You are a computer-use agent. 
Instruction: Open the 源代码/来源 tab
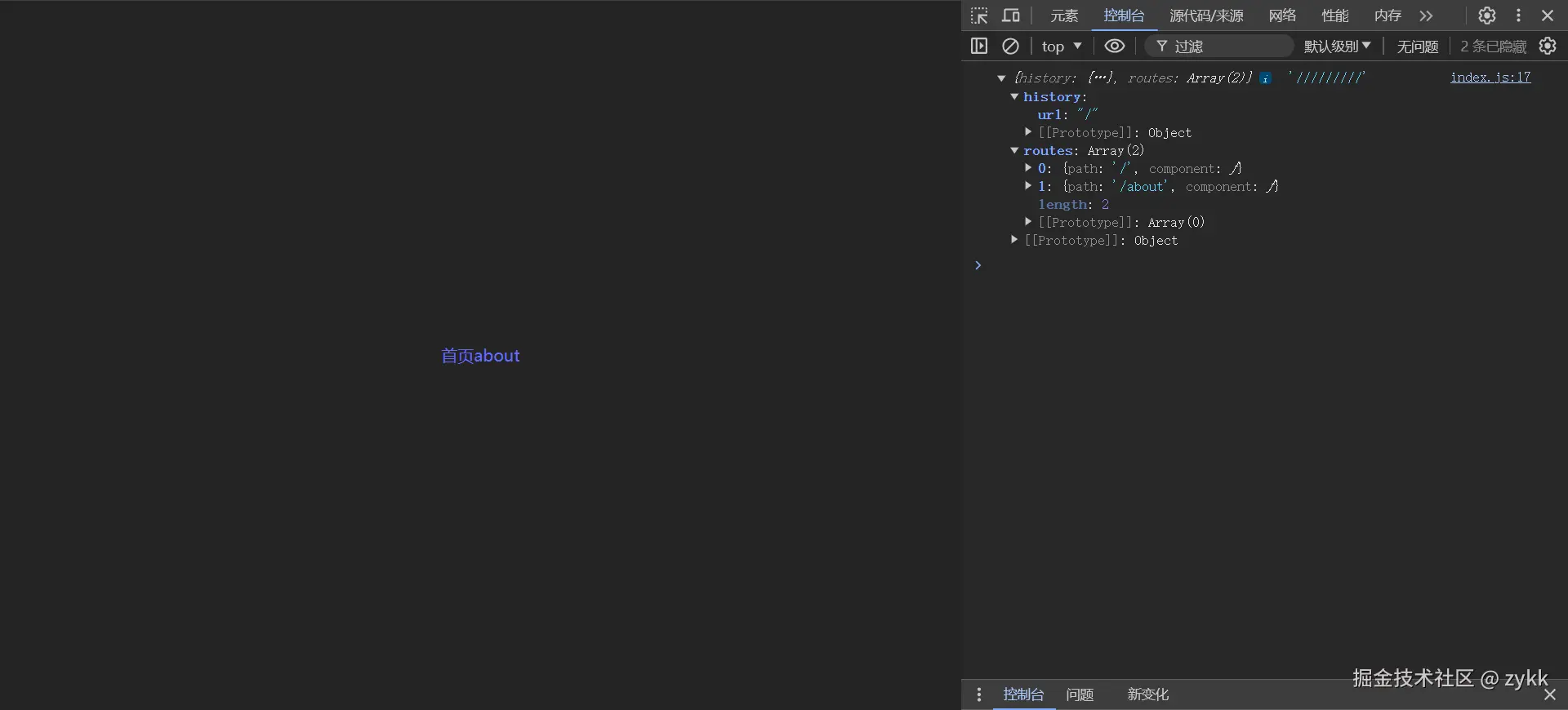(x=1206, y=16)
